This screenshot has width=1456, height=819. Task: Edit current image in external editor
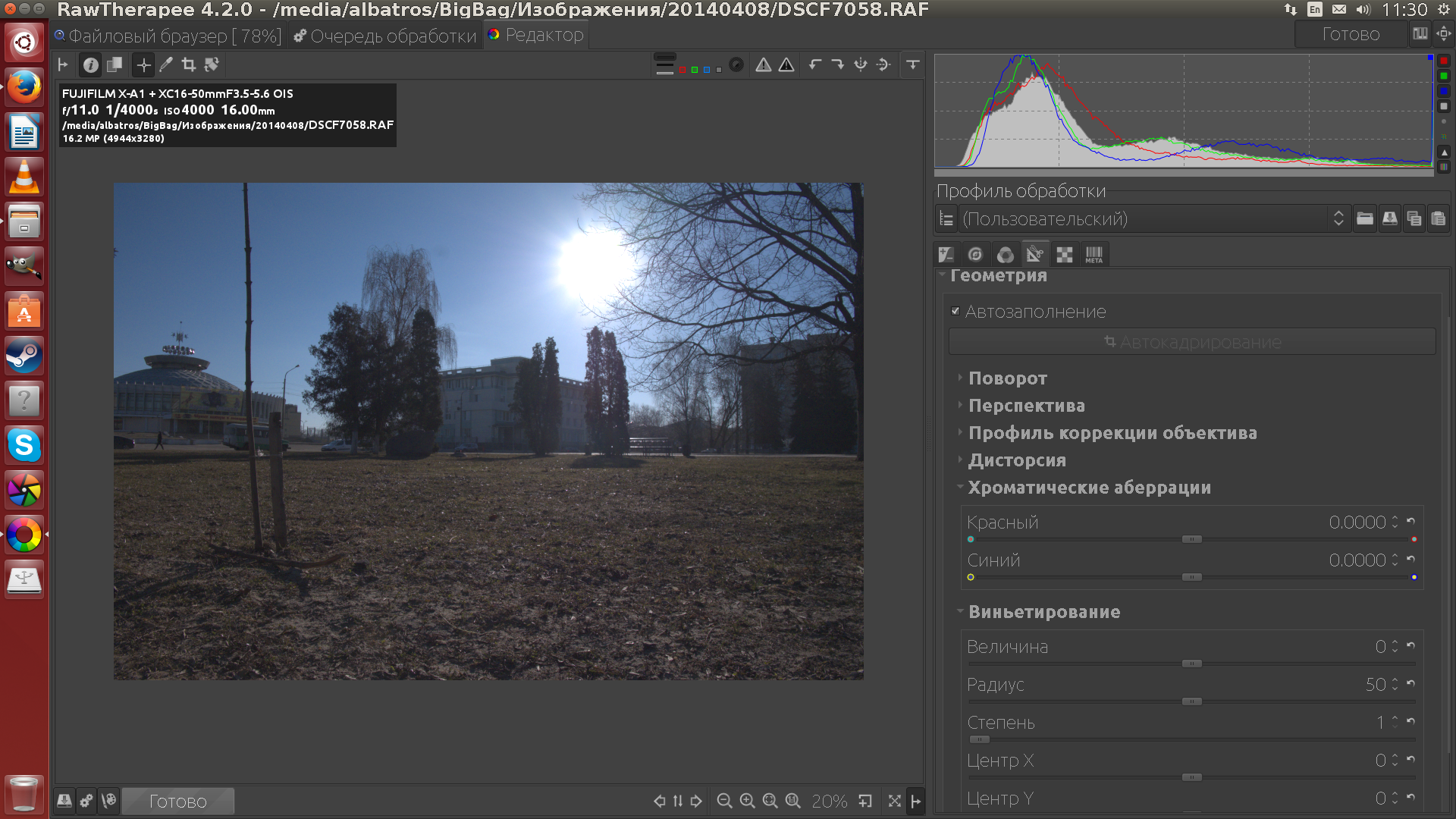point(109,801)
